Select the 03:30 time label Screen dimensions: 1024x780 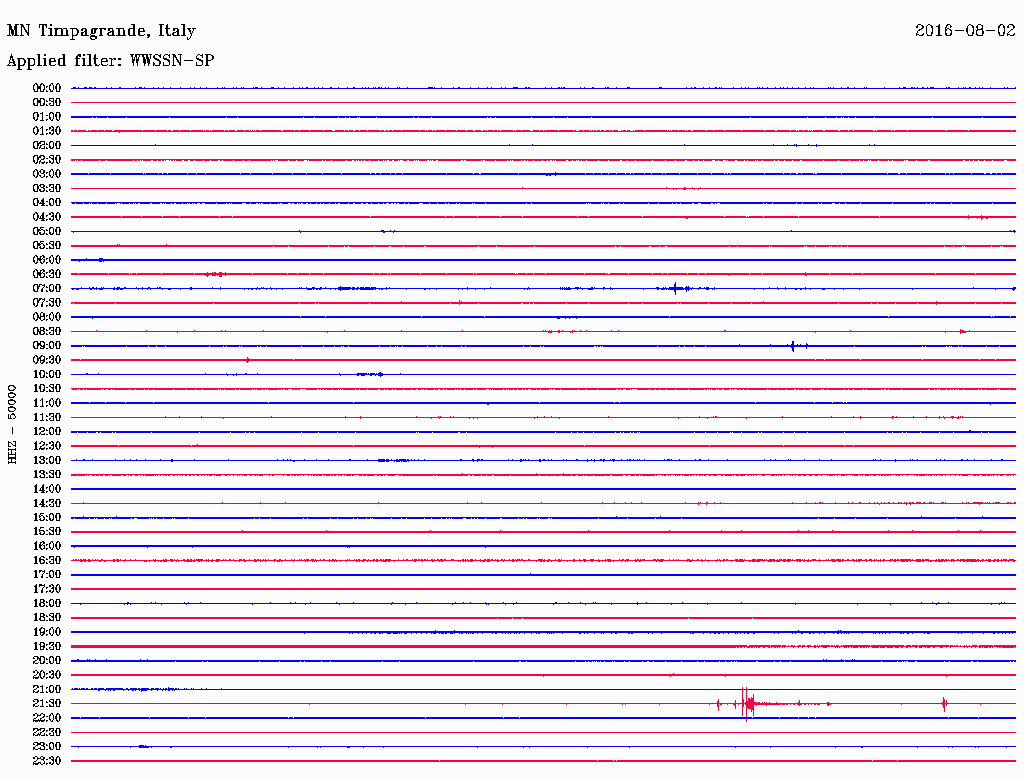point(47,188)
